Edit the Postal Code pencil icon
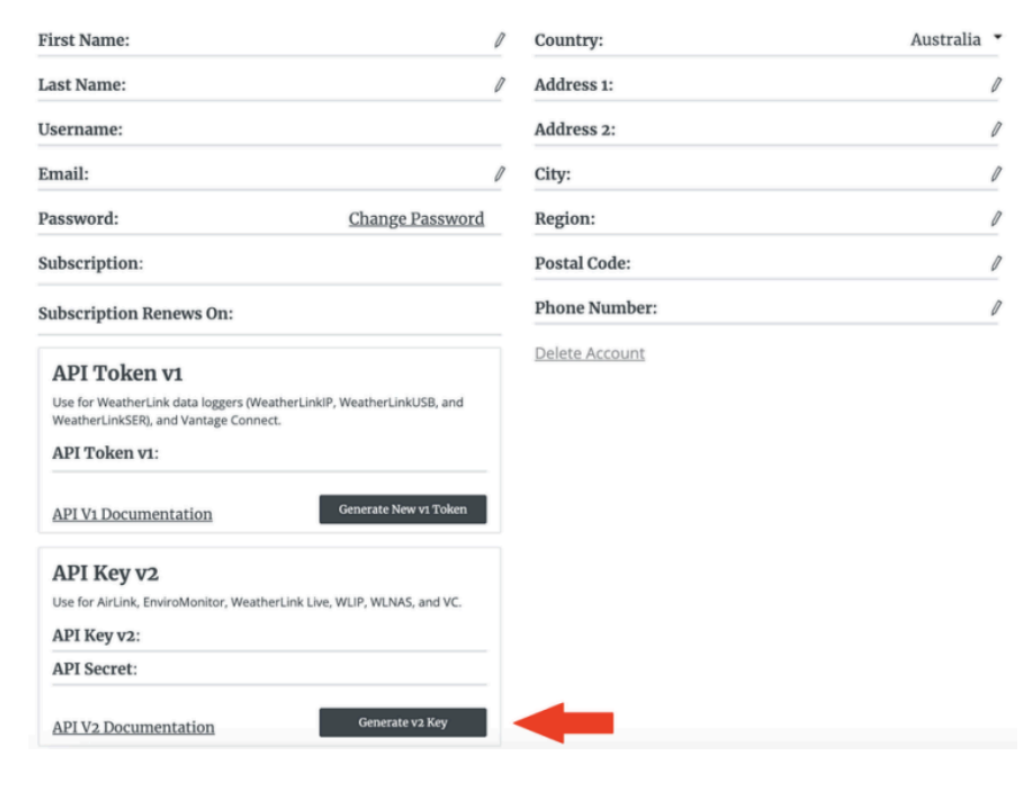The image size is (1036, 798). click(x=996, y=264)
